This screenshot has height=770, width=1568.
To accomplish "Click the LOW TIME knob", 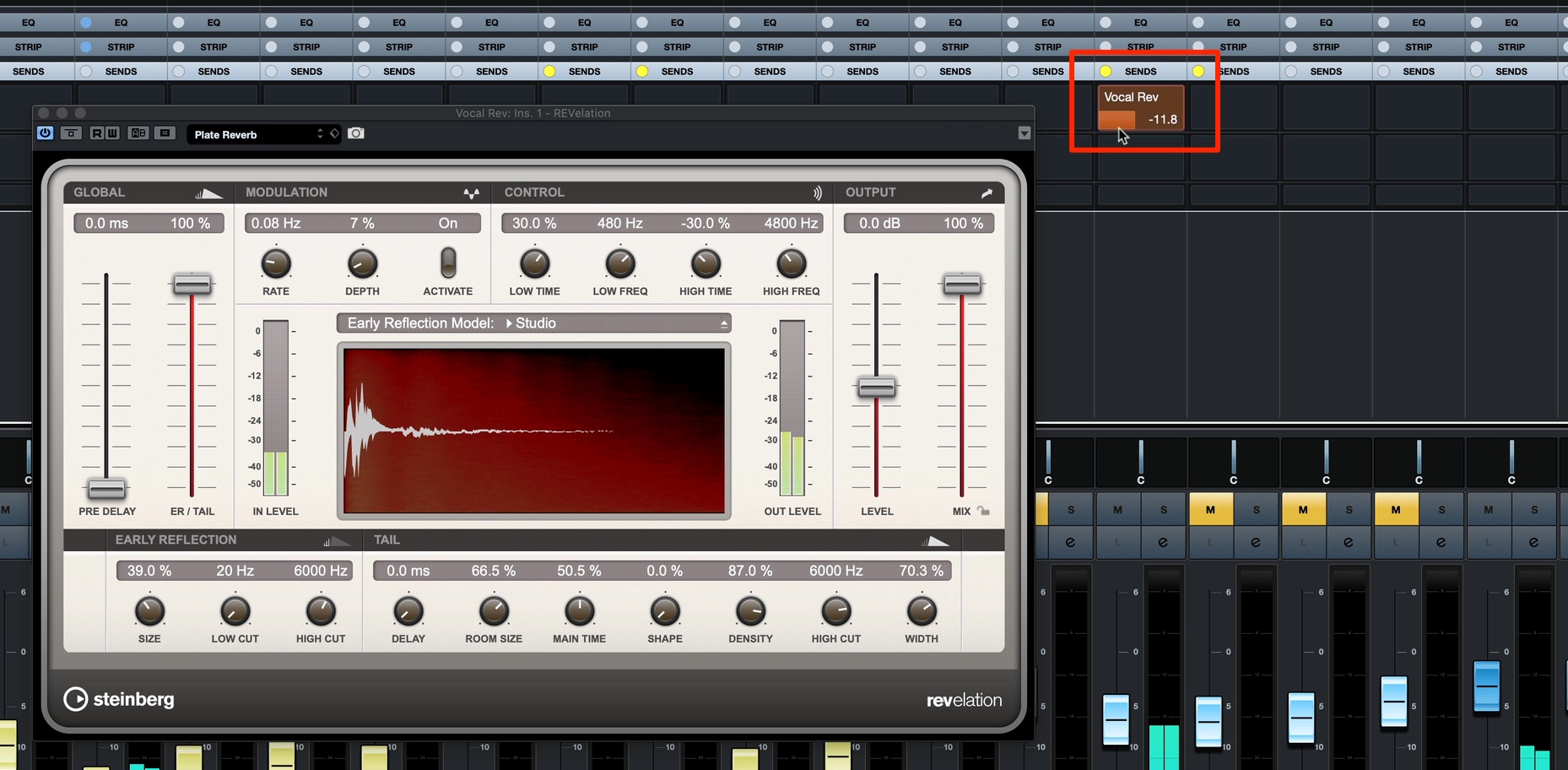I will click(x=534, y=263).
